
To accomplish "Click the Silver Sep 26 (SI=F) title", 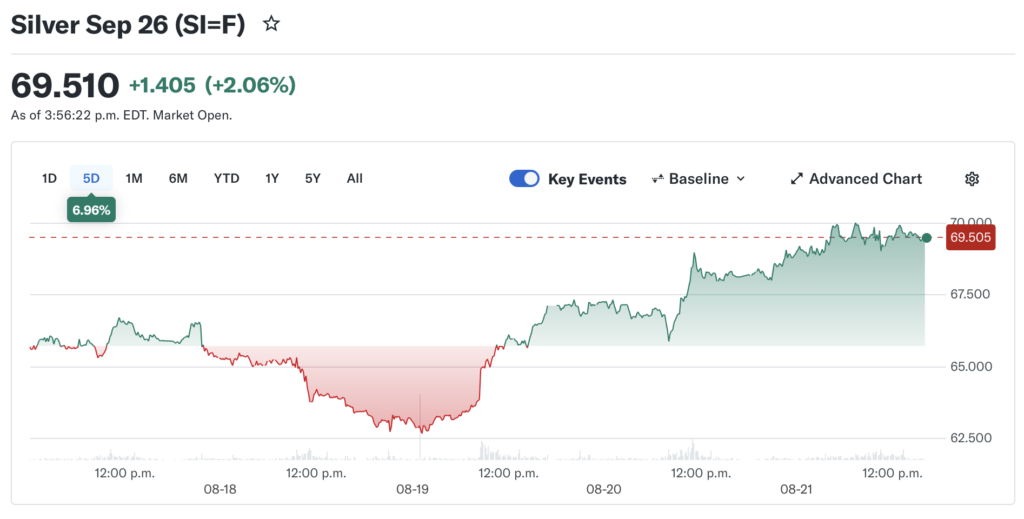I will (x=128, y=25).
